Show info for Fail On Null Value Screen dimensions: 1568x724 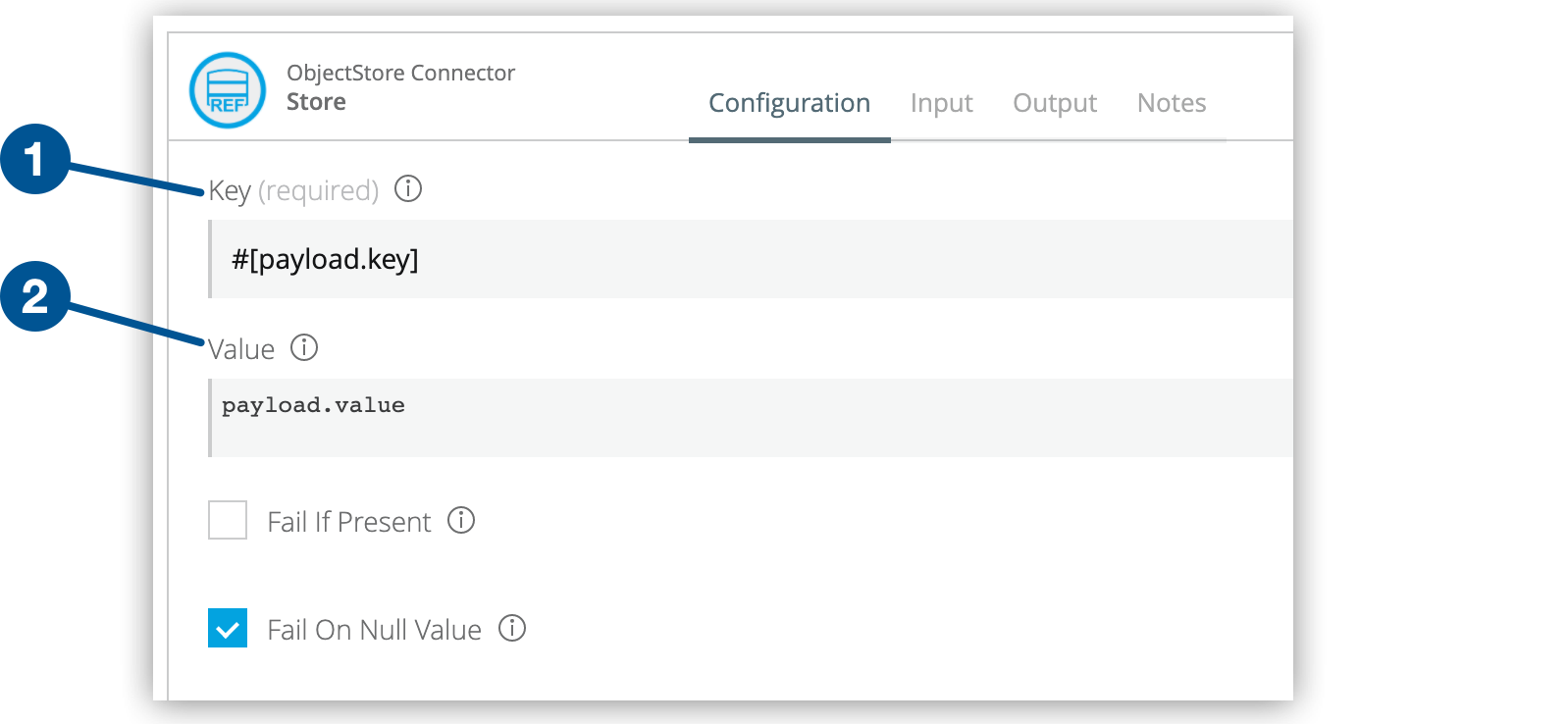tap(512, 628)
